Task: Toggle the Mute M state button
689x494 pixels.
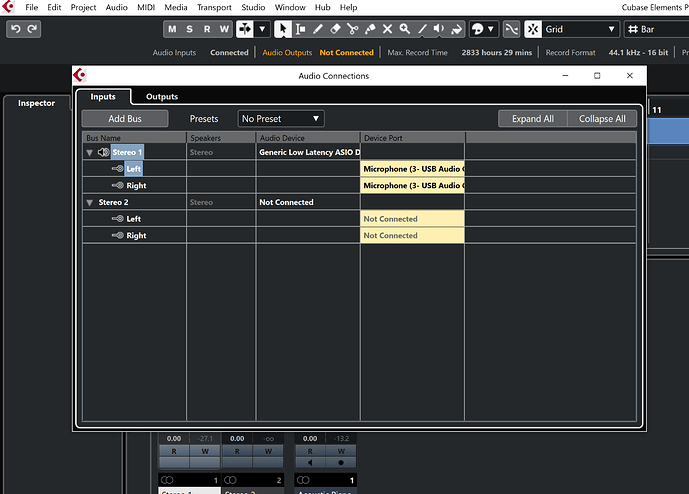Action: coord(172,29)
